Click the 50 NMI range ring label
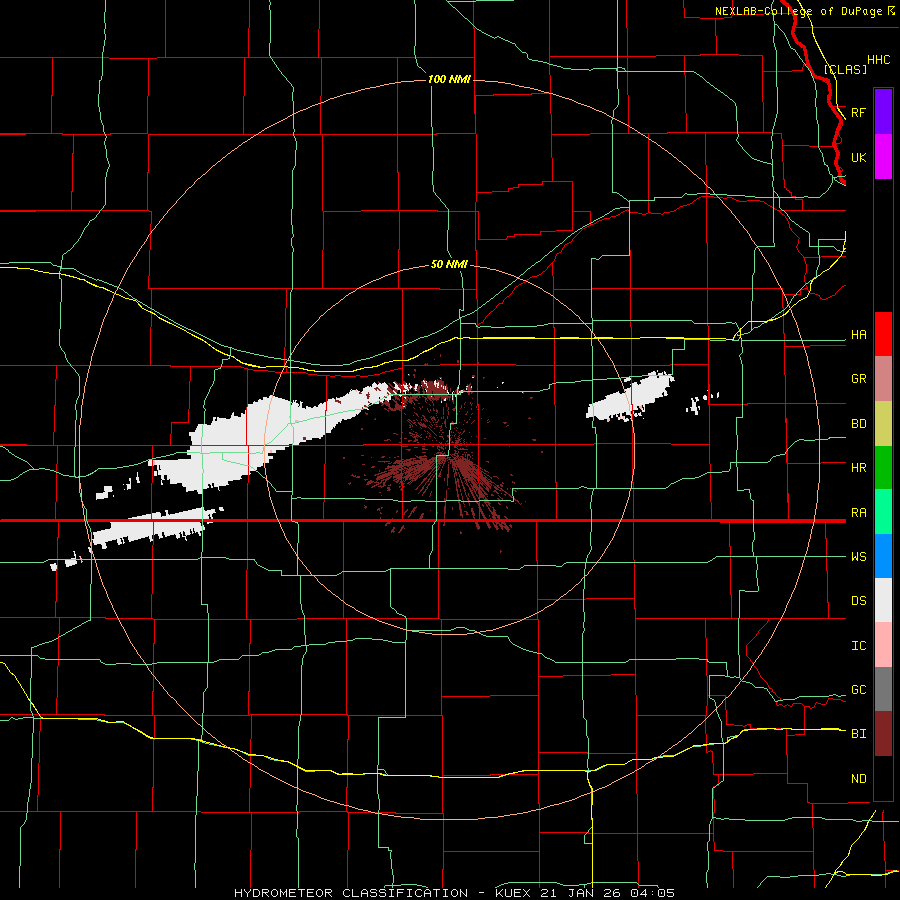This screenshot has width=900, height=900. (x=449, y=264)
